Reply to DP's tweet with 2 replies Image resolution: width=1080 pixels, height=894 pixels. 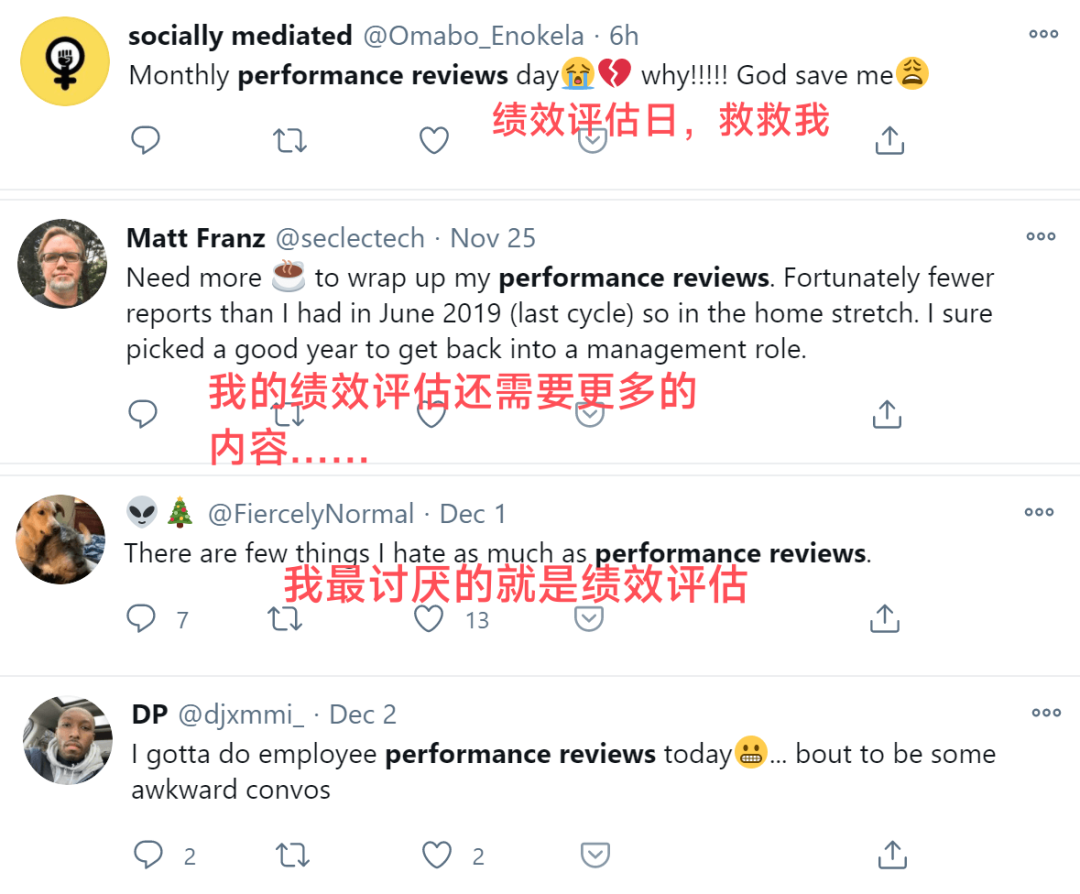tap(148, 854)
